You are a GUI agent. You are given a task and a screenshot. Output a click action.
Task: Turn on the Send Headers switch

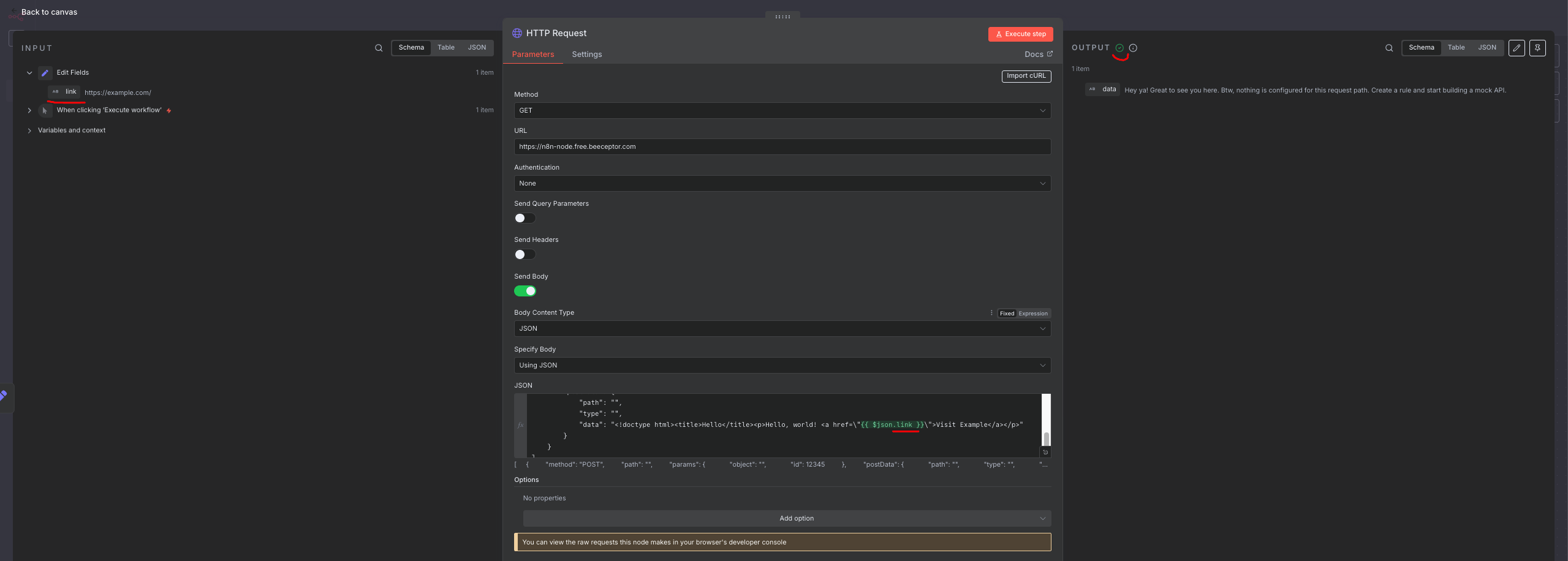point(525,255)
